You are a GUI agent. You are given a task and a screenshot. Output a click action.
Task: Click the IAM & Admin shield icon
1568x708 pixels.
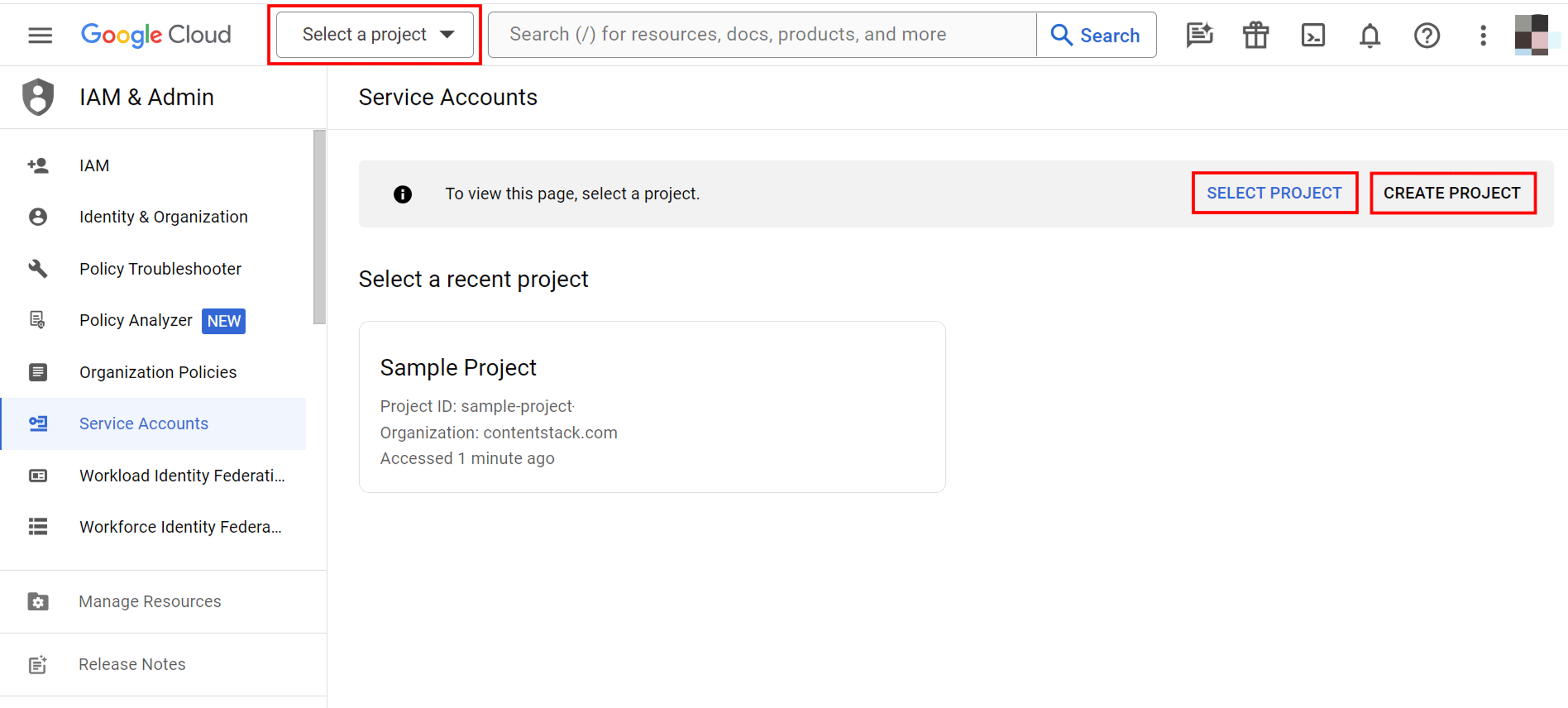pos(38,97)
